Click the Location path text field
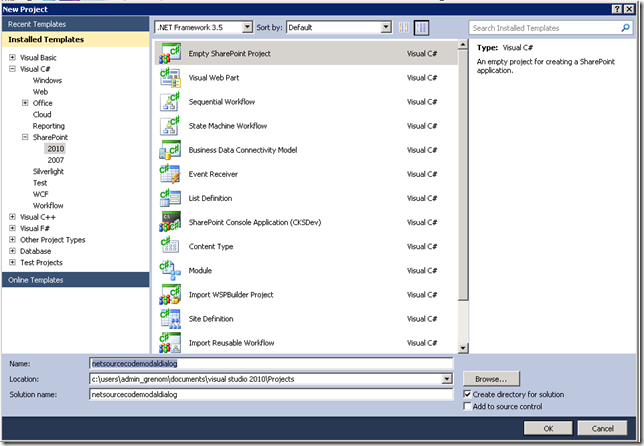 click(x=266, y=379)
